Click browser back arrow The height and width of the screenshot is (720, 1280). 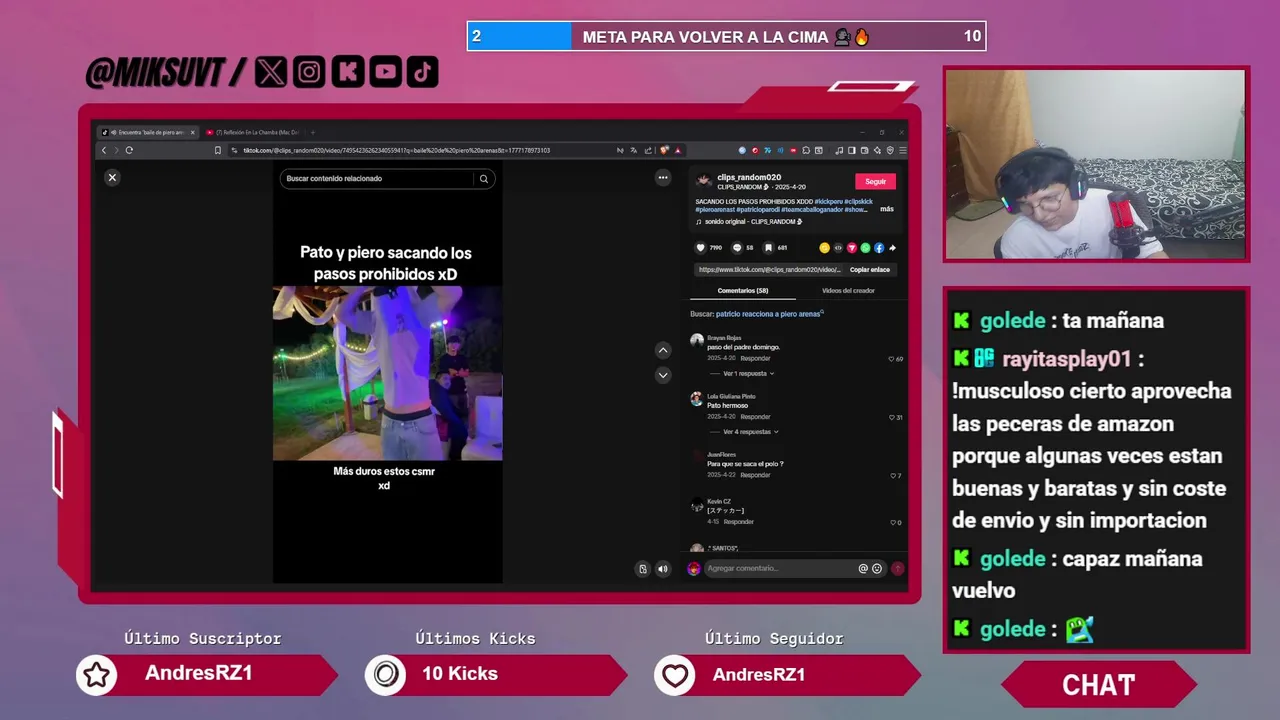click(103, 150)
